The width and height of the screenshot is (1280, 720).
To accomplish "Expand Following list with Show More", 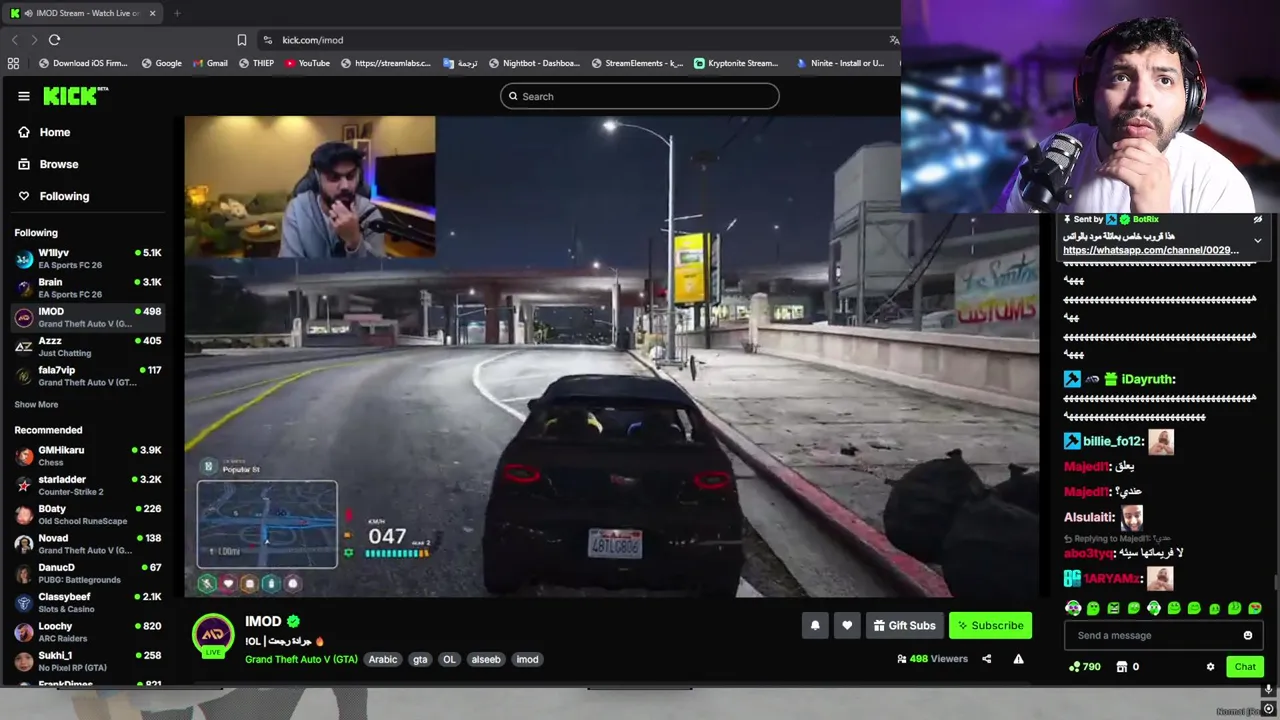I will [x=36, y=404].
